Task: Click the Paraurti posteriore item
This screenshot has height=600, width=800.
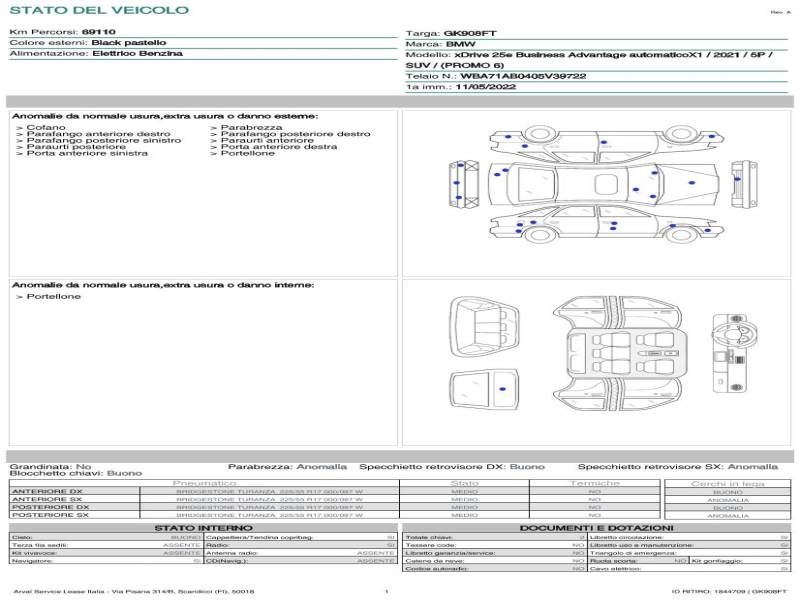Action: point(76,146)
